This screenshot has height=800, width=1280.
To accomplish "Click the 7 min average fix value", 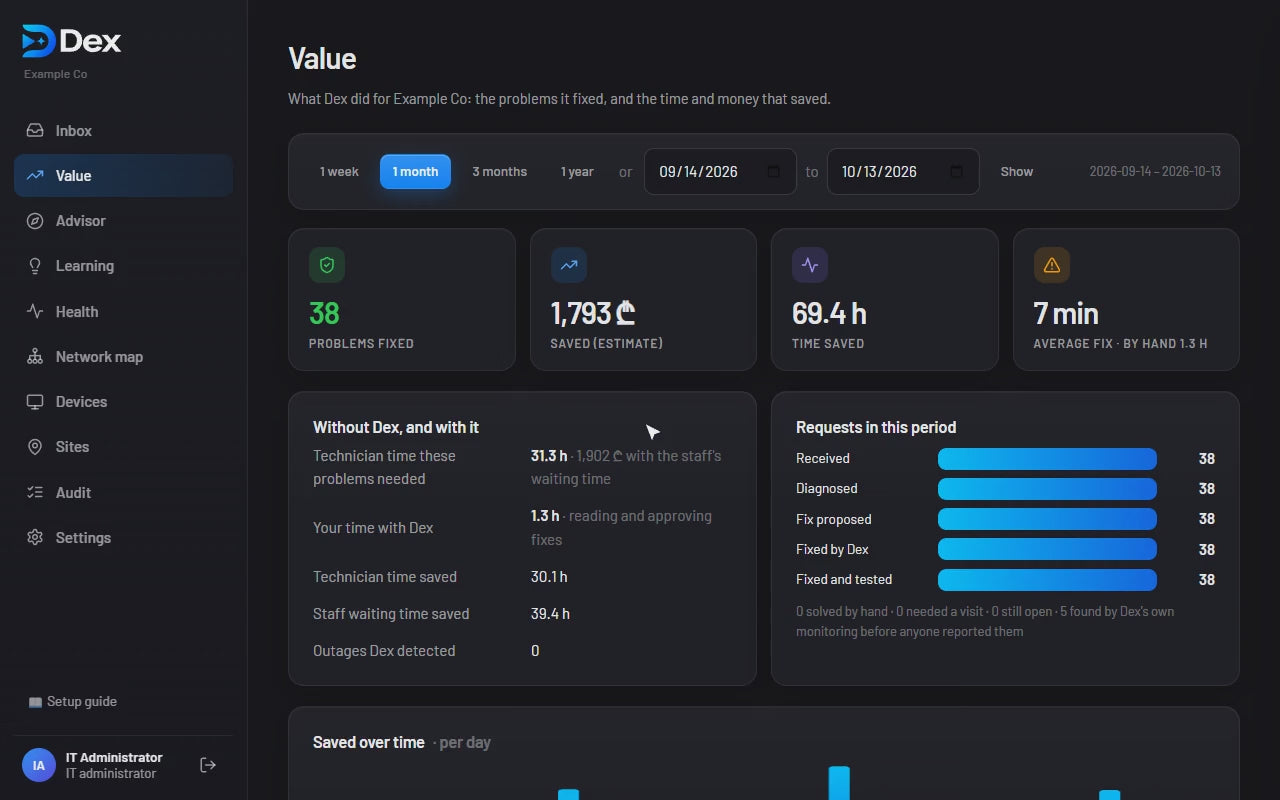I will [1066, 313].
